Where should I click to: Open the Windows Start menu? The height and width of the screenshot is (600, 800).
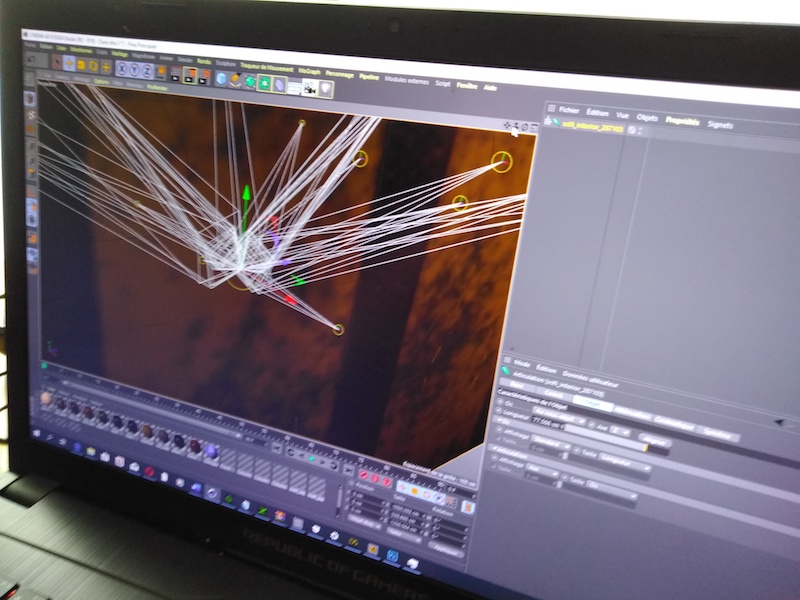click(37, 433)
